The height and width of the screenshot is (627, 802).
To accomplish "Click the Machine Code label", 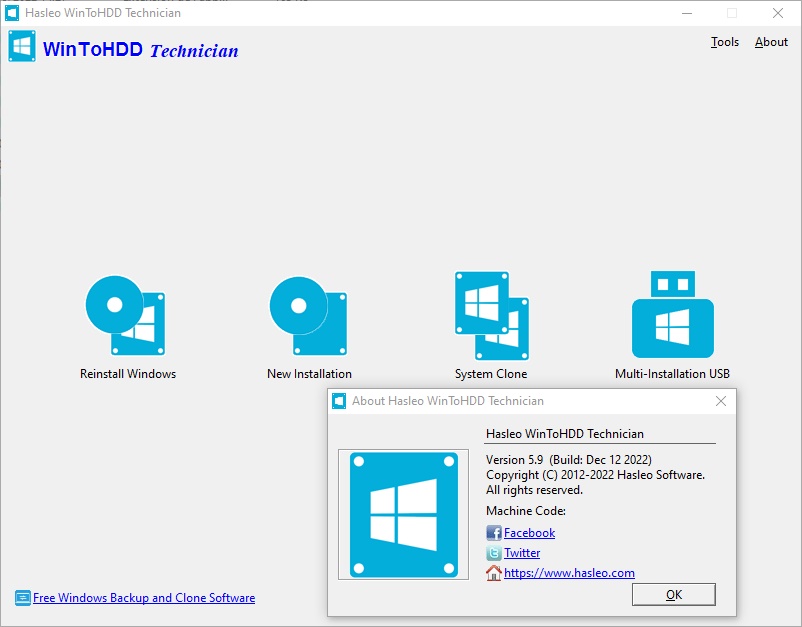I will [x=526, y=511].
